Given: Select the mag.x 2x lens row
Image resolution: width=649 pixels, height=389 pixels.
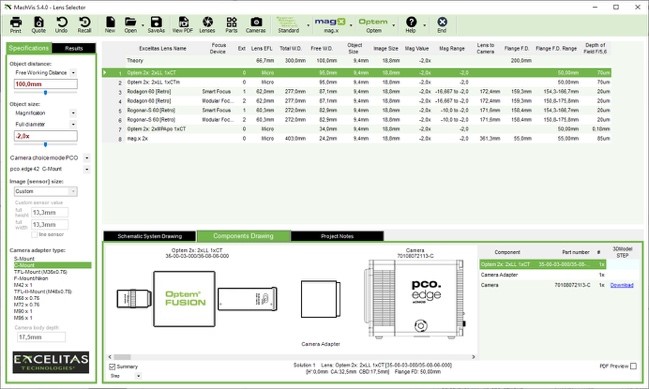Looking at the screenshot, I should [x=357, y=139].
